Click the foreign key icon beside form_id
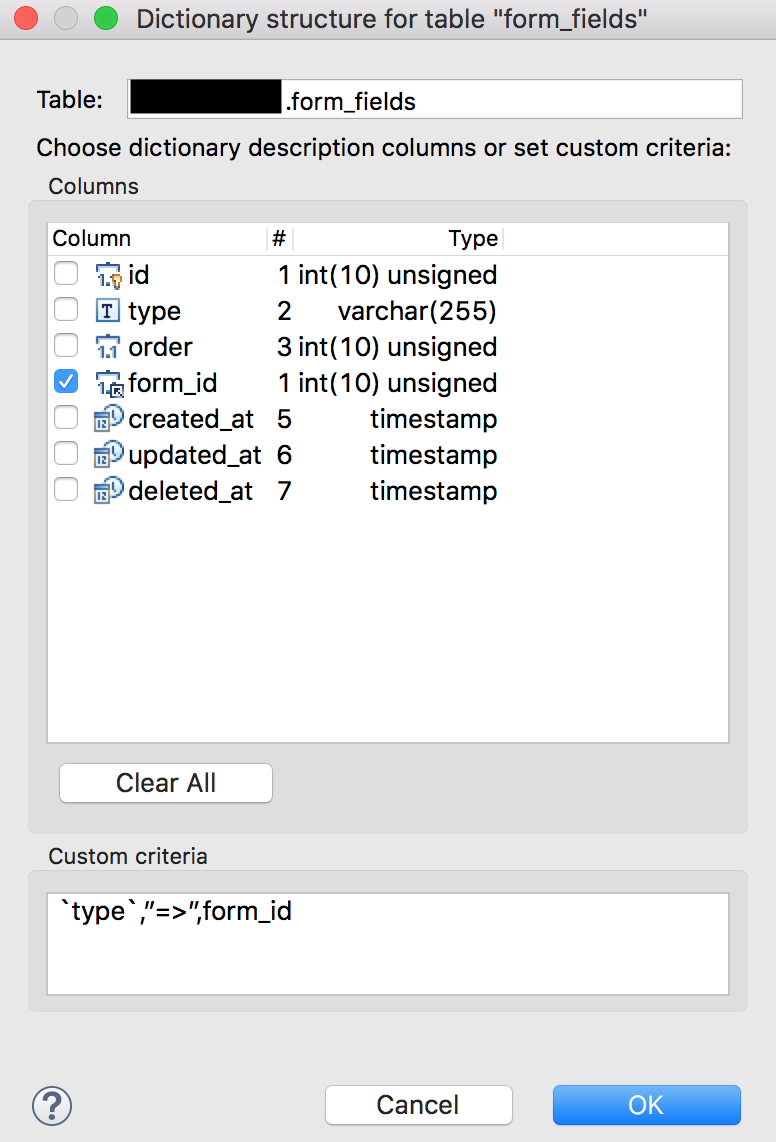The image size is (776, 1142). tap(109, 383)
